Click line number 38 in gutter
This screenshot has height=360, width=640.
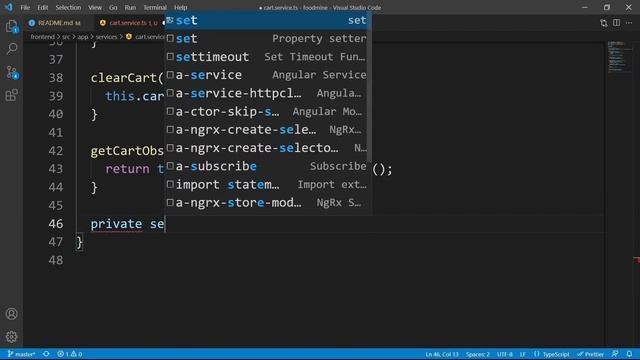tap(56, 78)
